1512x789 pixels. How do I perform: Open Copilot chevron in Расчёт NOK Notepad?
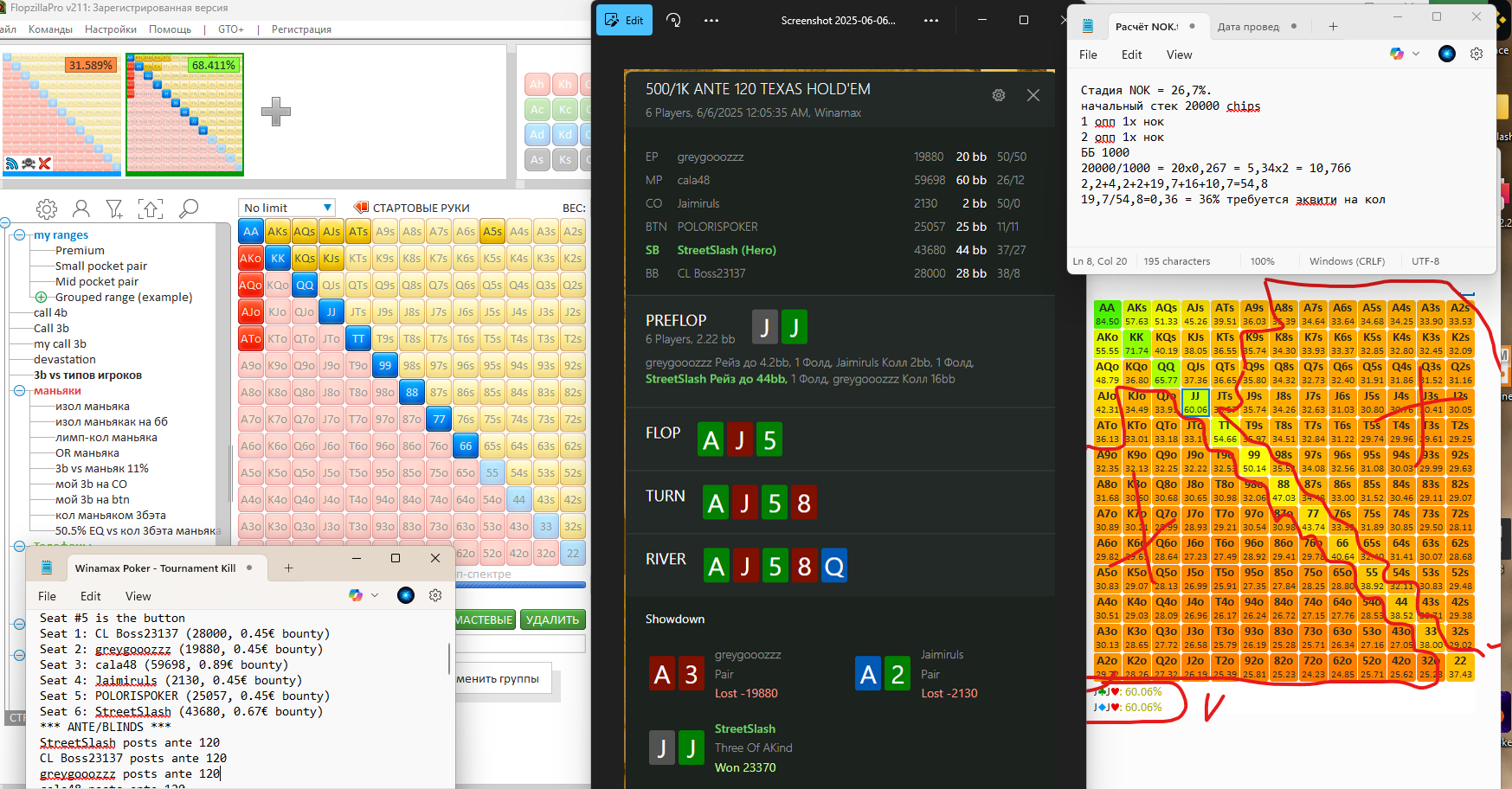(1416, 54)
